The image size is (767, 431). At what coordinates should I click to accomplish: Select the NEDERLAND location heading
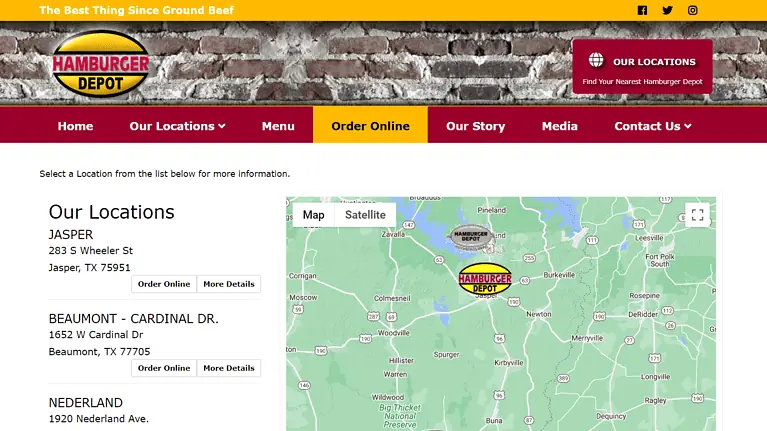tap(86, 403)
